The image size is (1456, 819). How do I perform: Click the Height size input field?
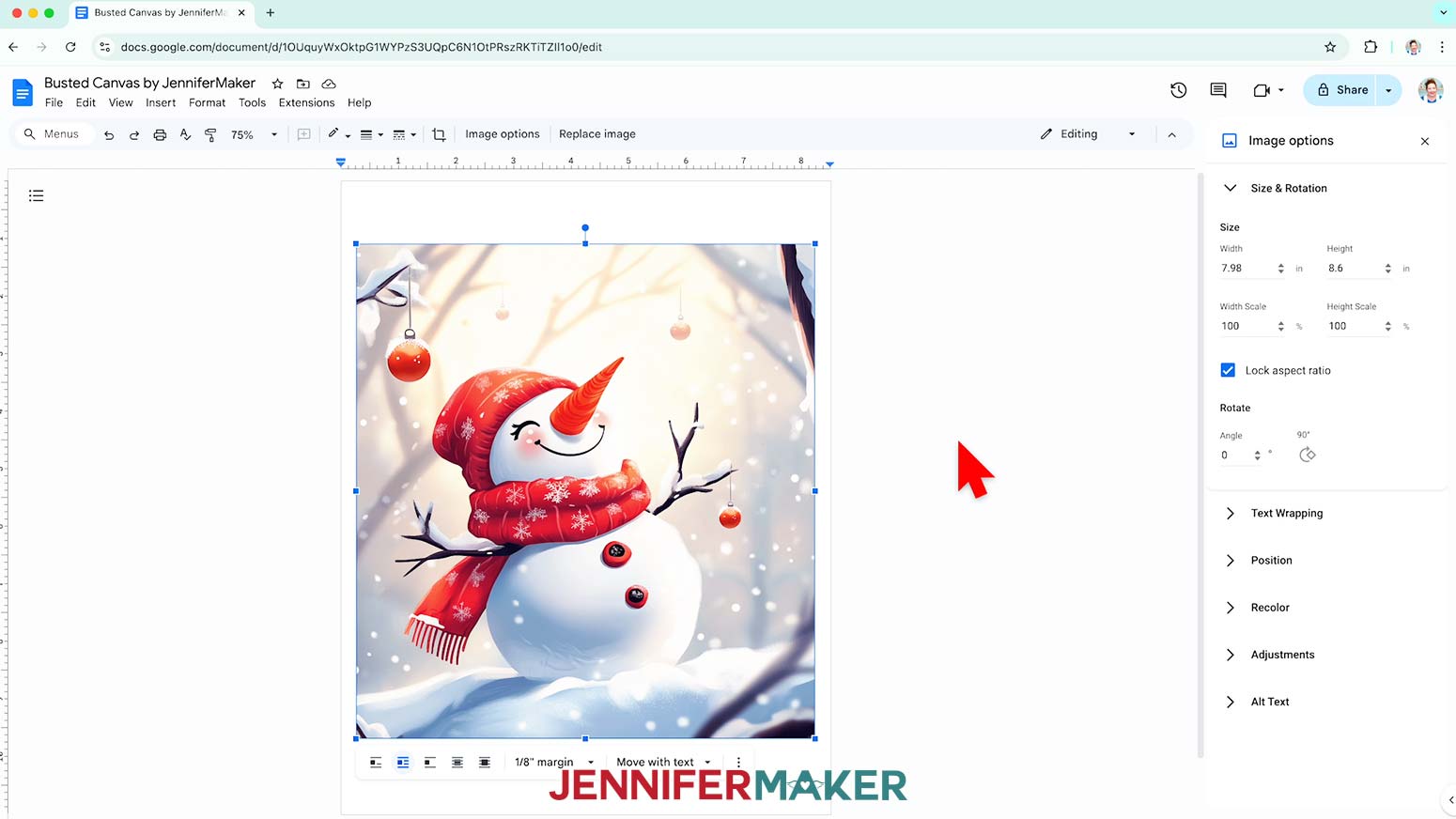[x=1353, y=269]
